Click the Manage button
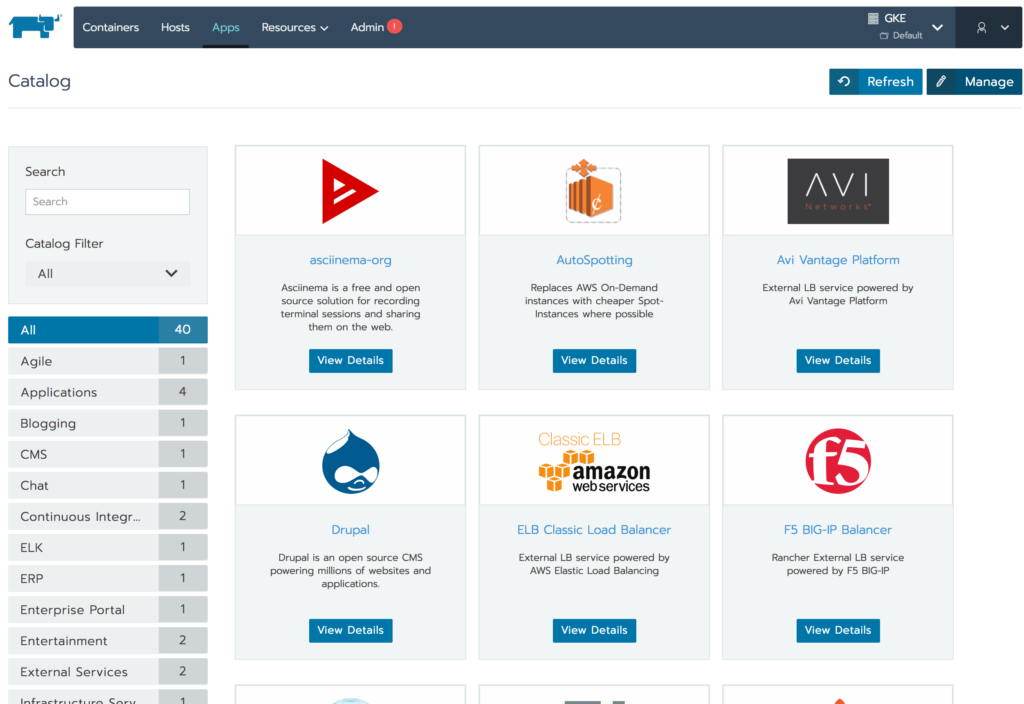This screenshot has width=1024, height=704. tap(974, 82)
